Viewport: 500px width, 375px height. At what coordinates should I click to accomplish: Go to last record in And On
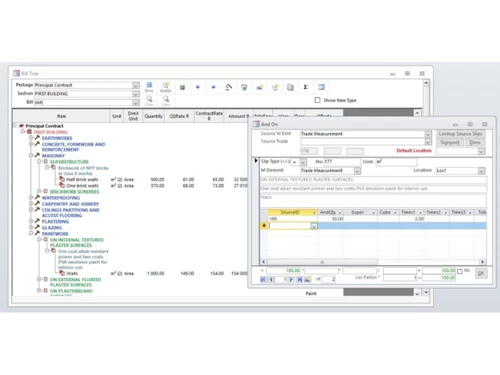[300, 279]
